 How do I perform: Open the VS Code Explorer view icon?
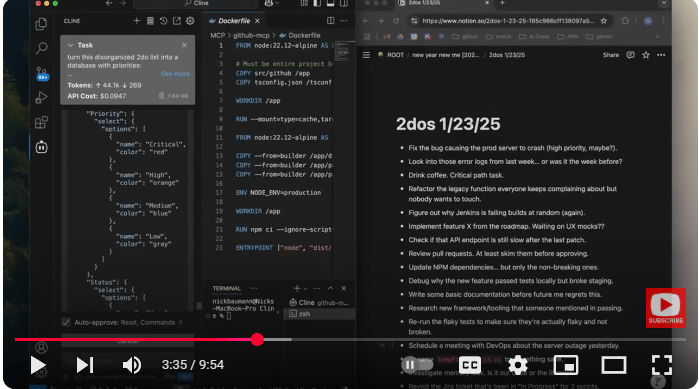[41, 24]
